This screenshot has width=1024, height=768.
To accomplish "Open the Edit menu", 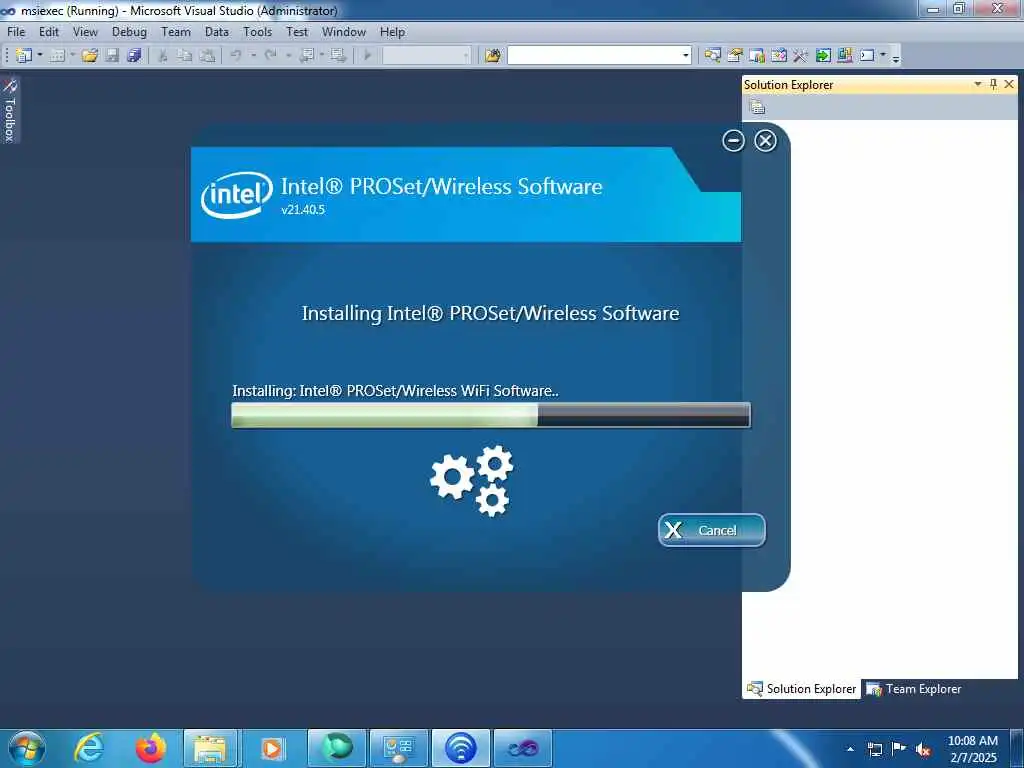I will click(49, 32).
